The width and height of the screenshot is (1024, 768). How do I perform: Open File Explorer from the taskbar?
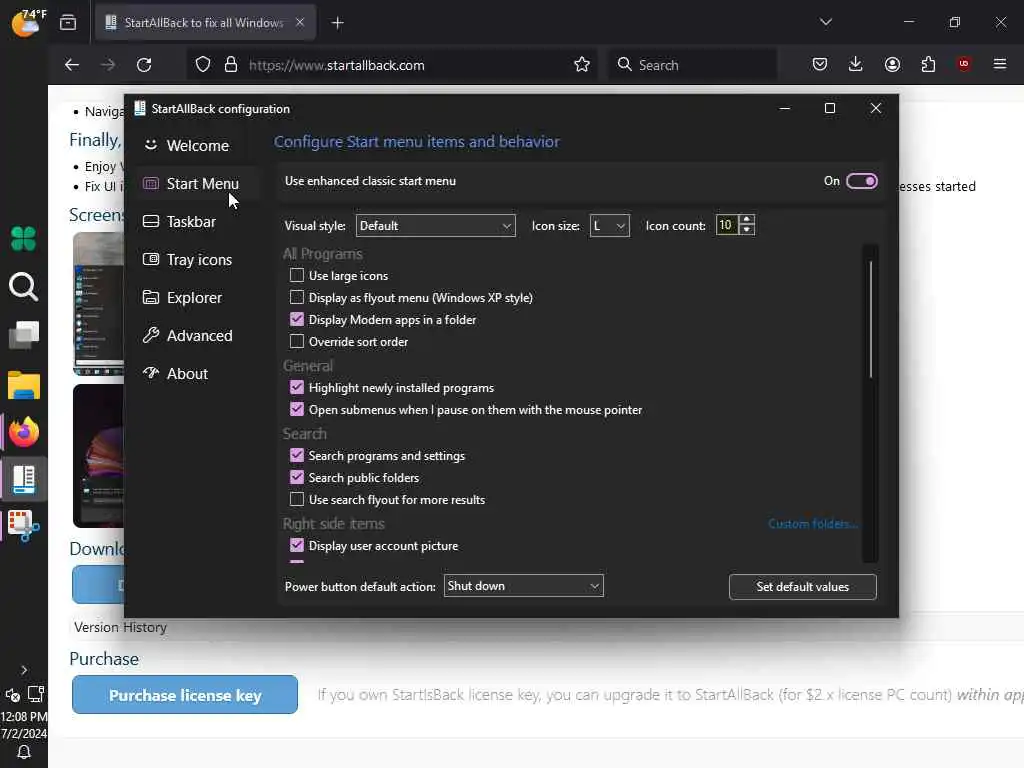24,384
